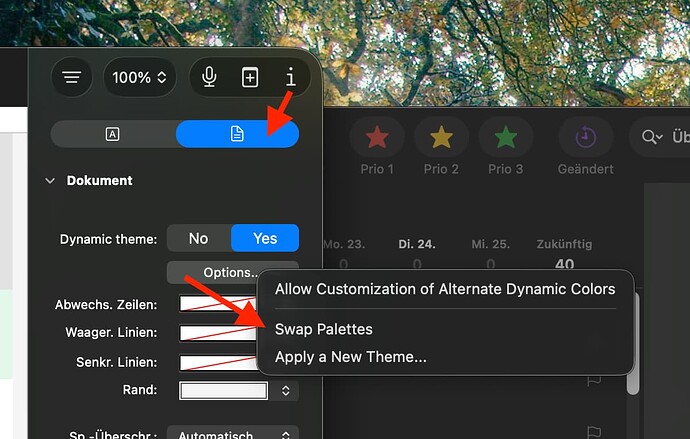Open the 100% zoom level dropdown

(139, 77)
